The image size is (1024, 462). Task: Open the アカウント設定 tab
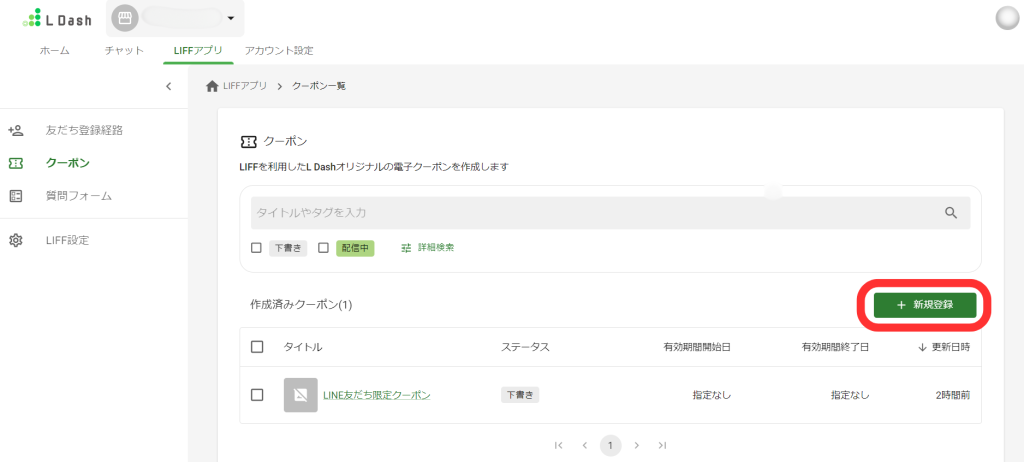coord(278,50)
